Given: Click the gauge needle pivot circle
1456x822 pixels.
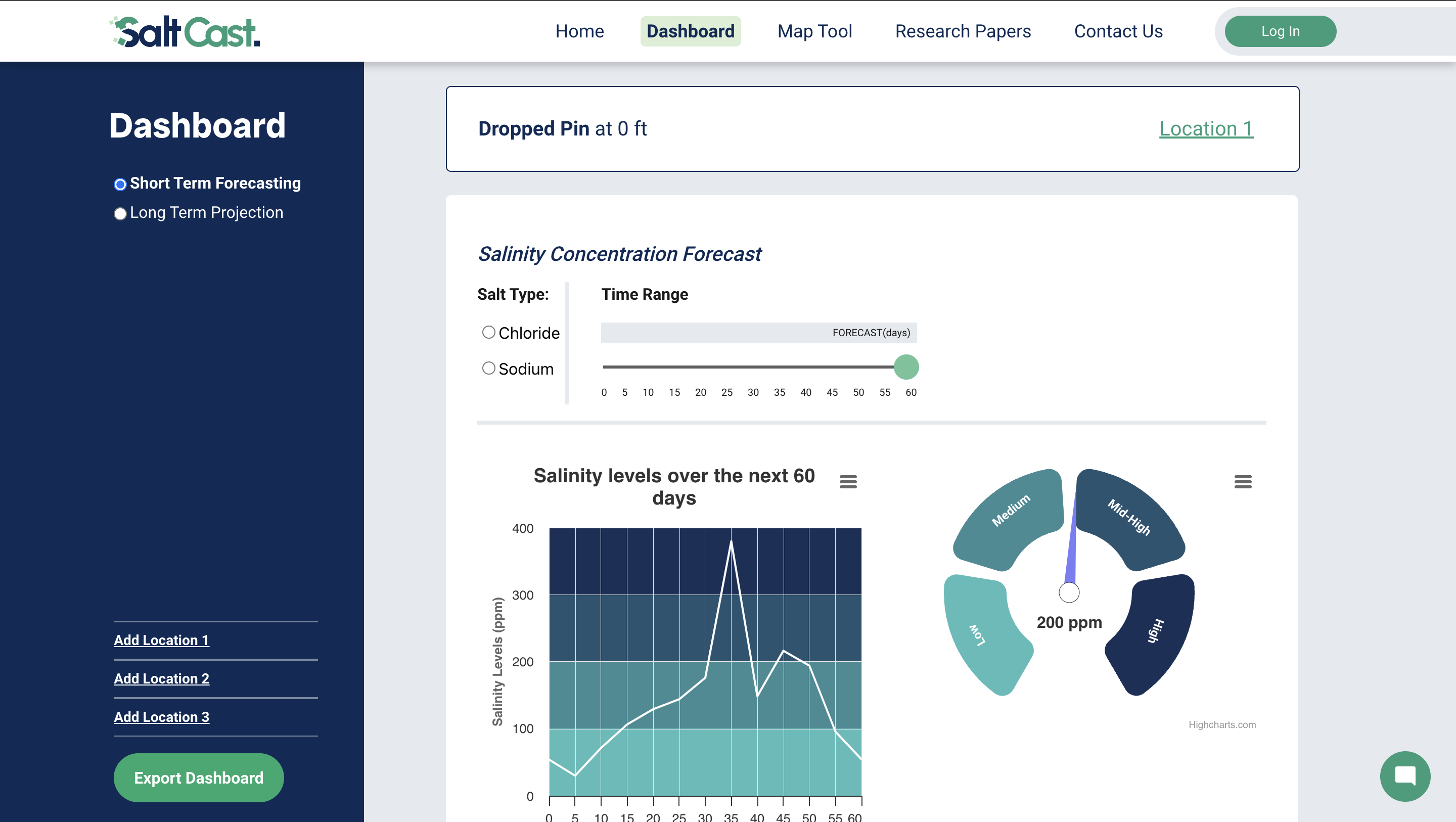Looking at the screenshot, I should tap(1069, 592).
